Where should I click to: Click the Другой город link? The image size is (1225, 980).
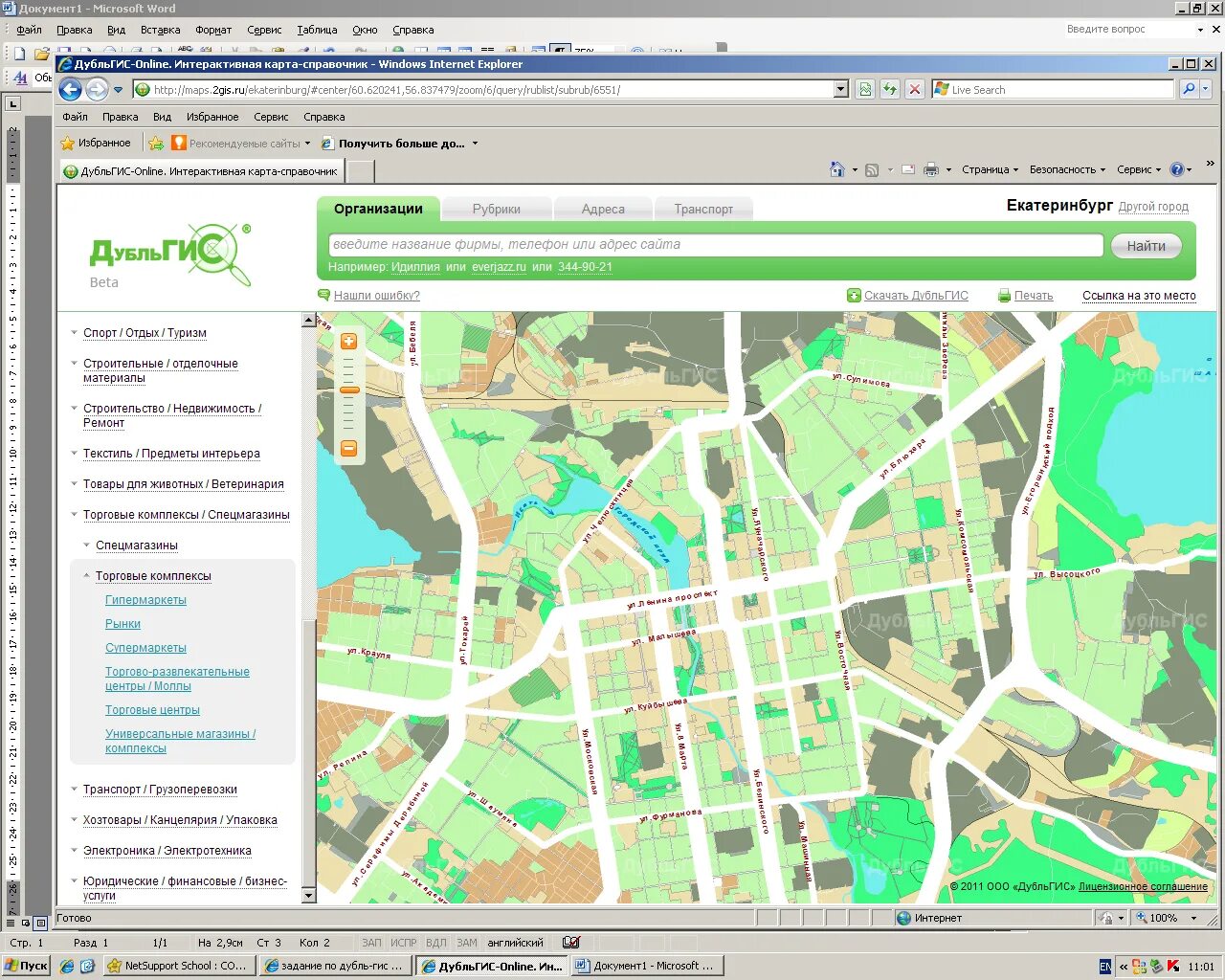[x=1153, y=207]
